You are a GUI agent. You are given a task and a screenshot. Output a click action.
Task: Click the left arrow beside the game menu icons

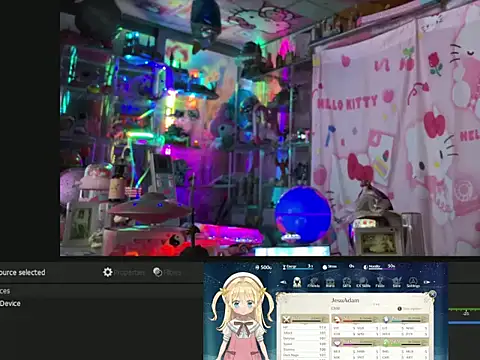(x=283, y=282)
